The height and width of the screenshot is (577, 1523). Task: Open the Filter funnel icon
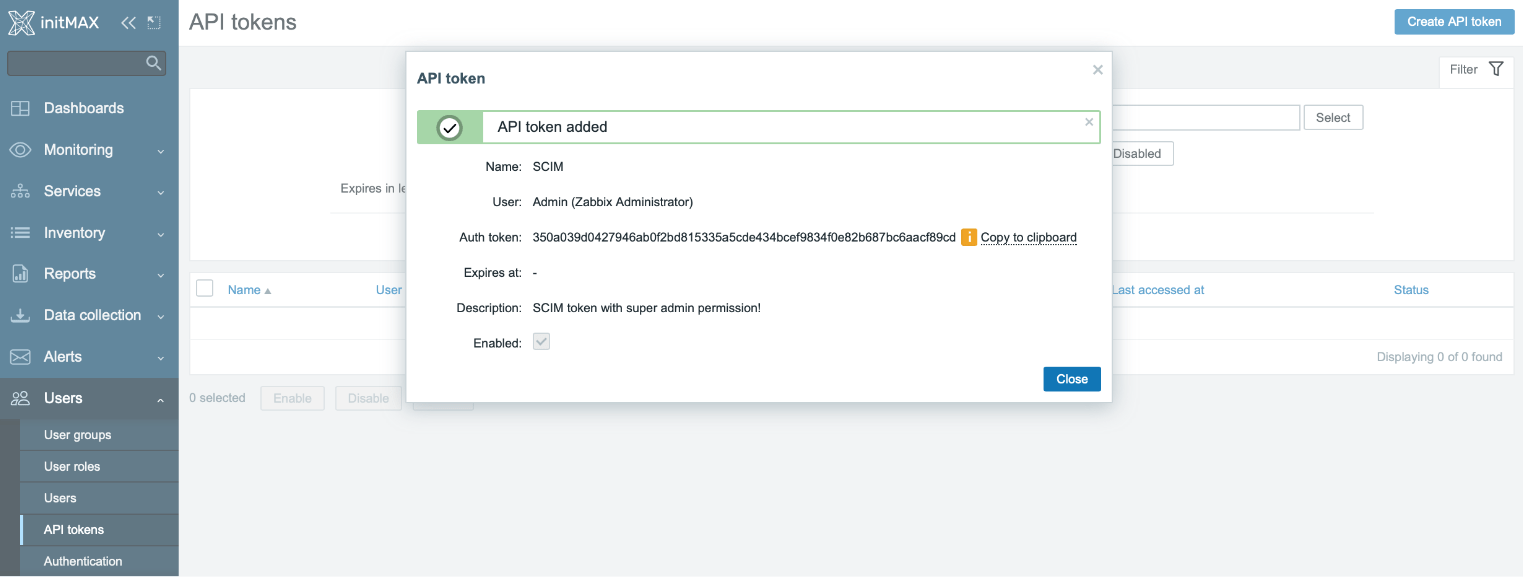coord(1496,68)
